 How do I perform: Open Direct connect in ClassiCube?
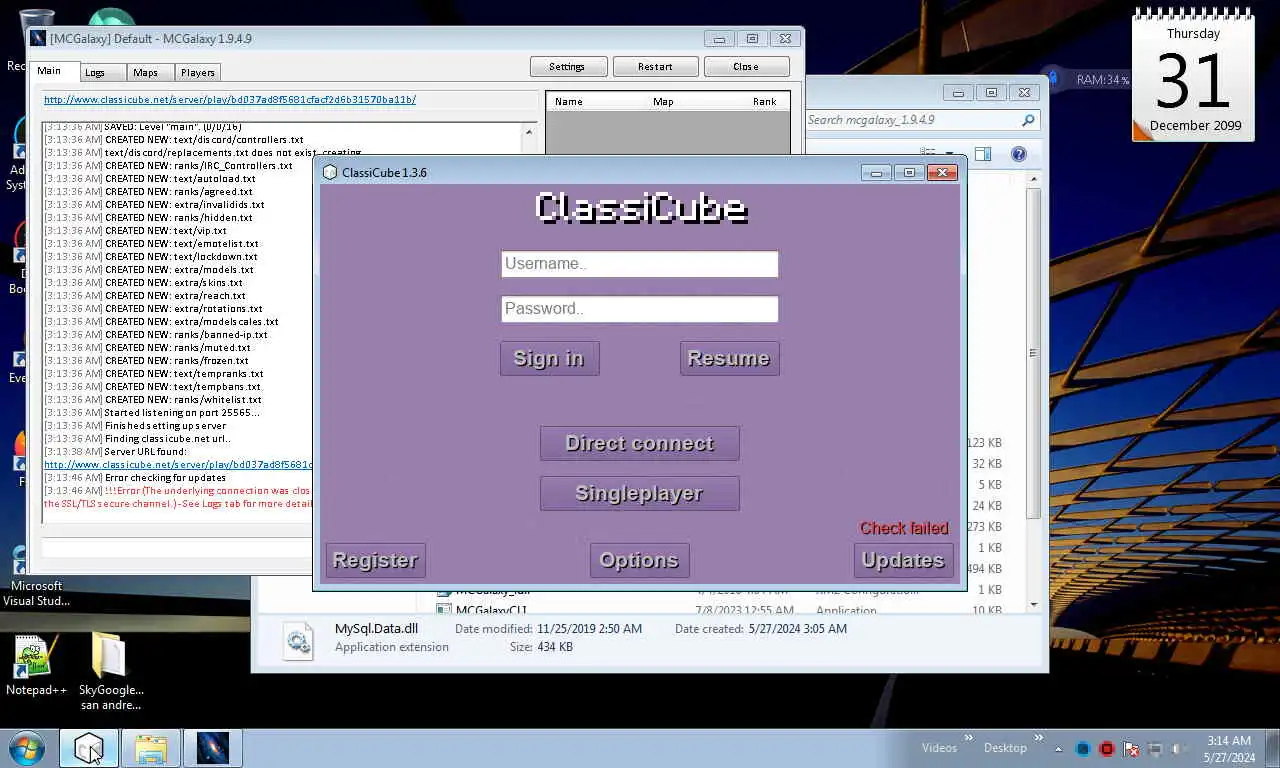click(639, 443)
